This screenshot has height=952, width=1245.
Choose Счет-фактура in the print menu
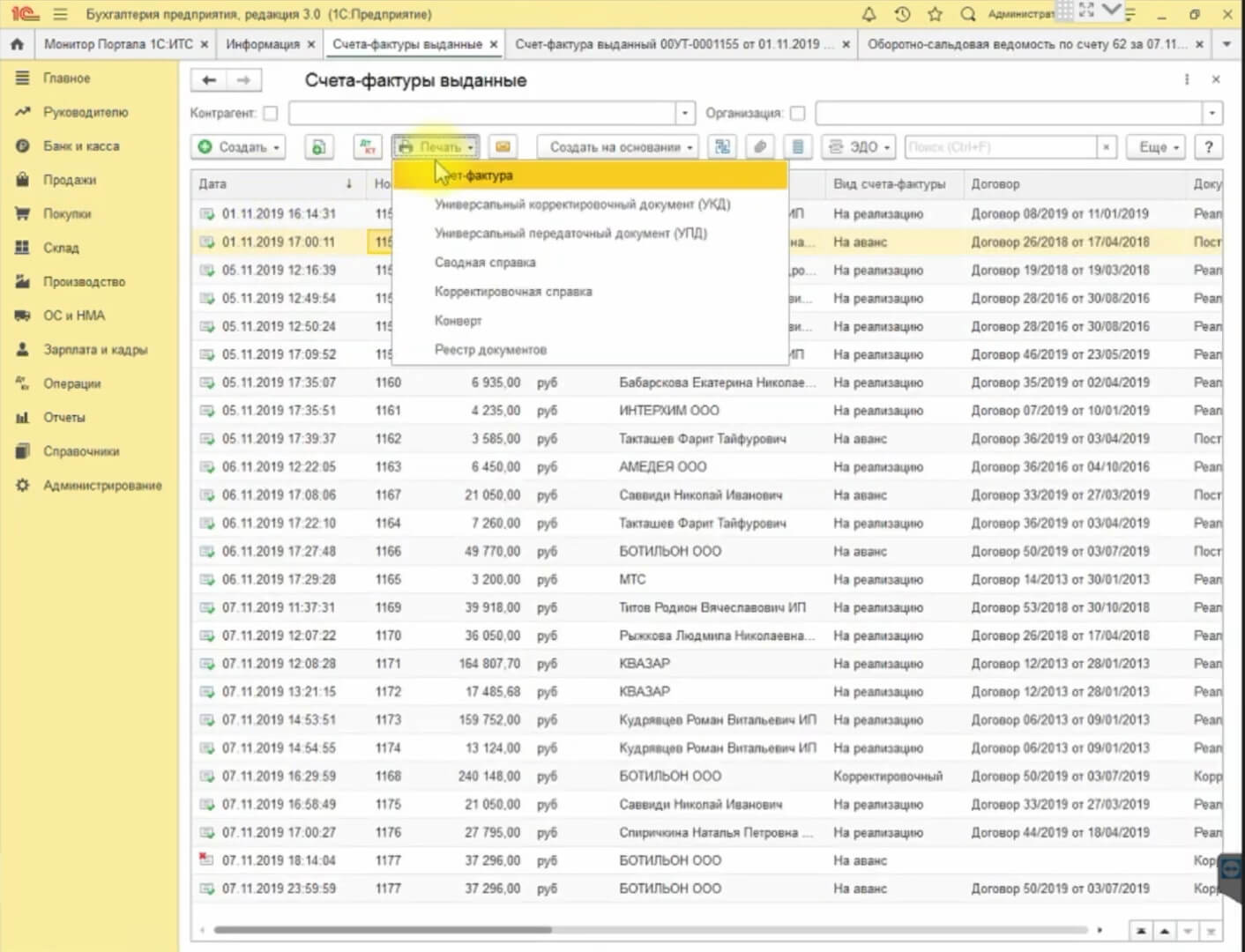point(590,175)
